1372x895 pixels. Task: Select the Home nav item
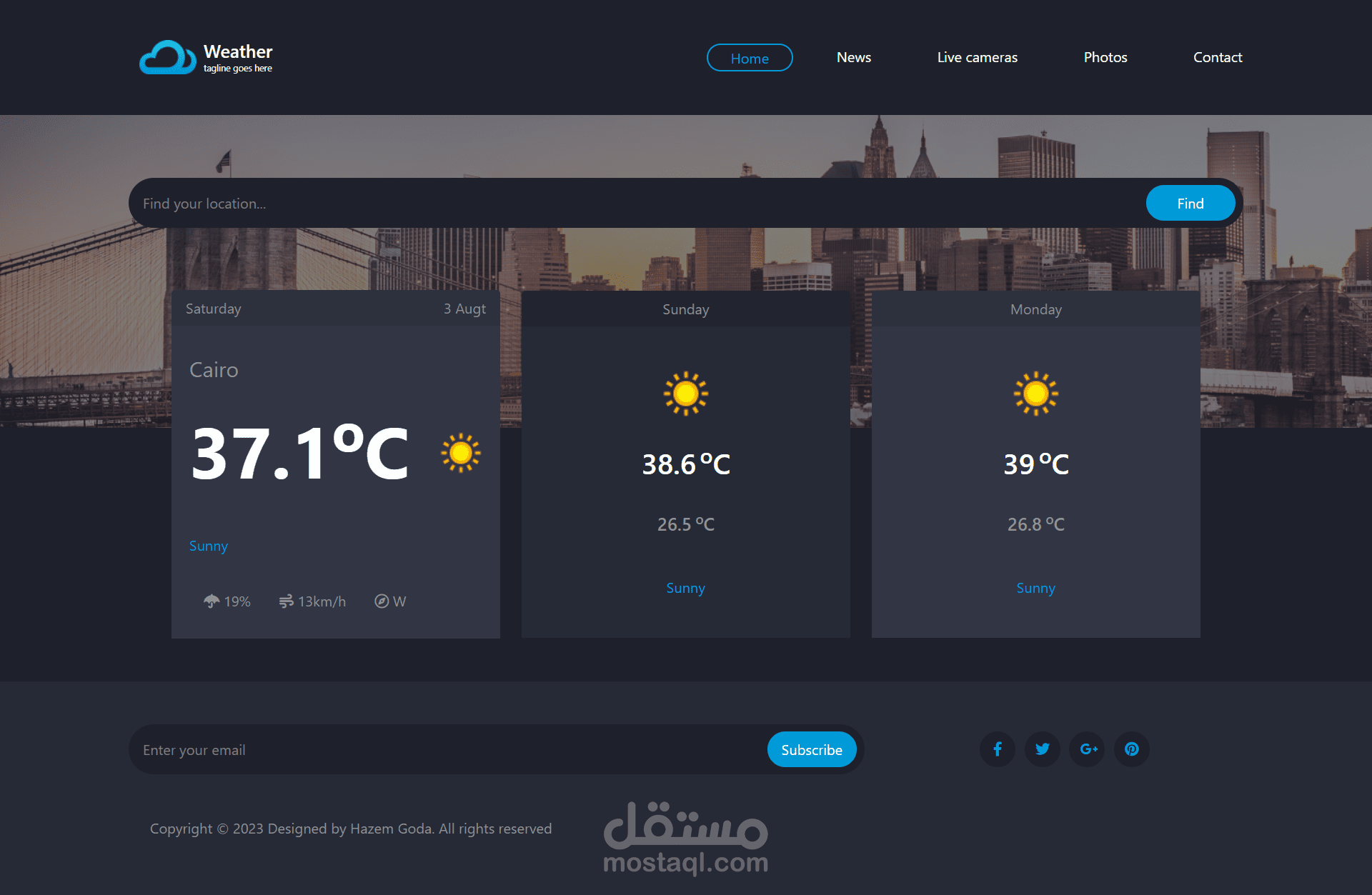[750, 58]
